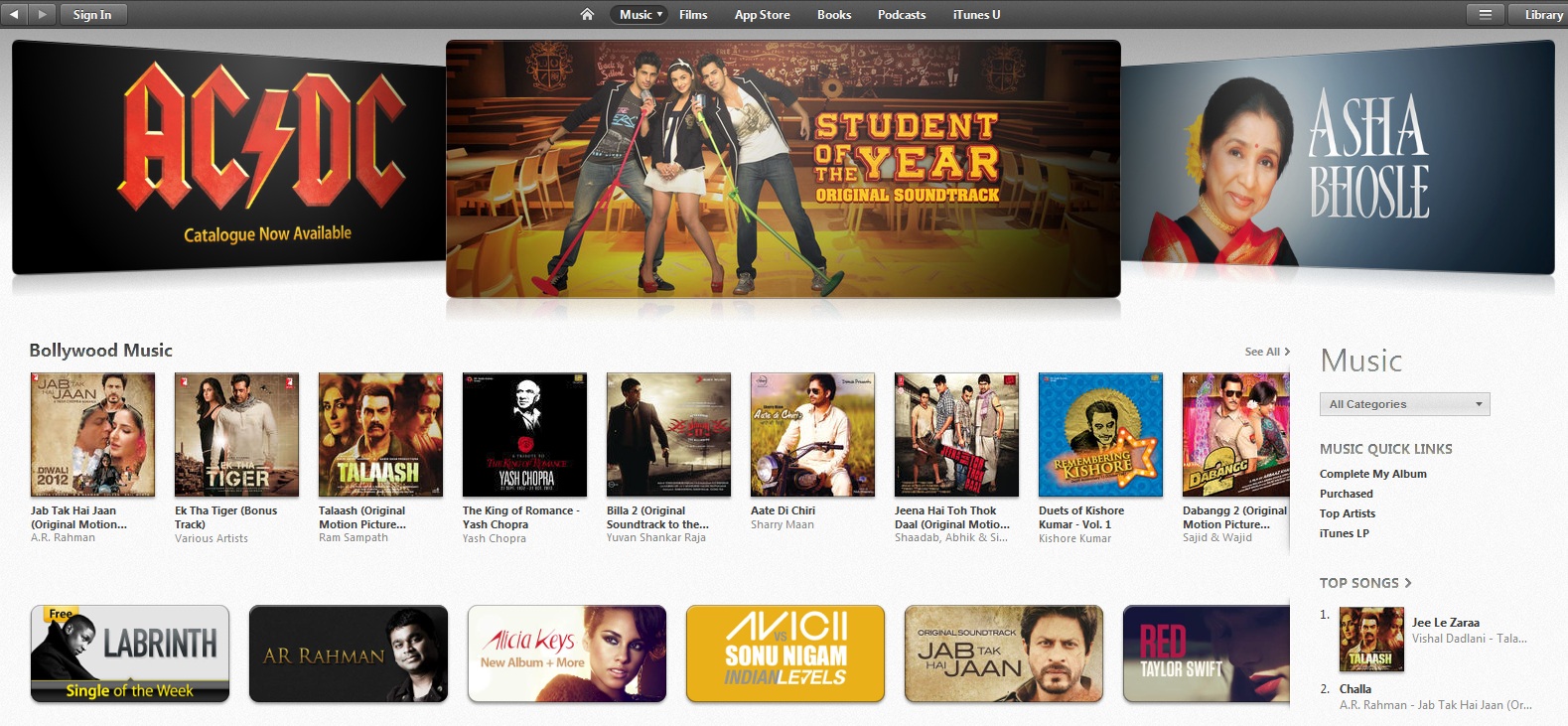Open the Taylor Swift Red tile
Image resolution: width=1568 pixels, height=726 pixels.
(x=1206, y=653)
